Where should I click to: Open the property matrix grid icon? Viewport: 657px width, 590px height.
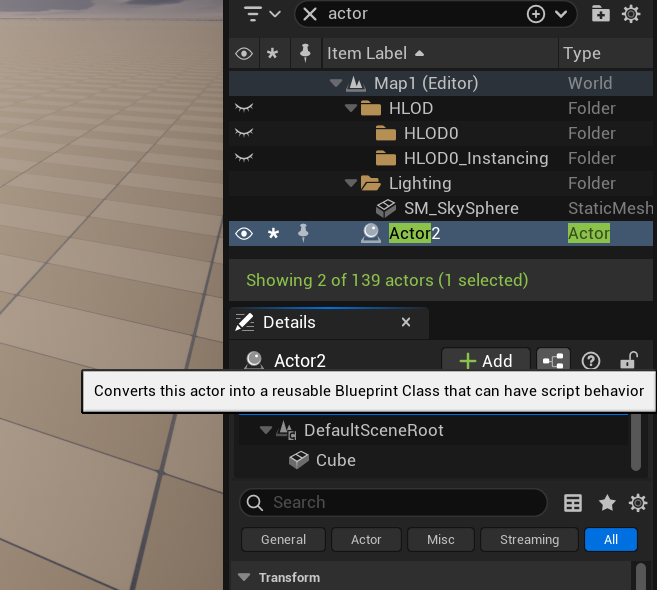tap(572, 503)
